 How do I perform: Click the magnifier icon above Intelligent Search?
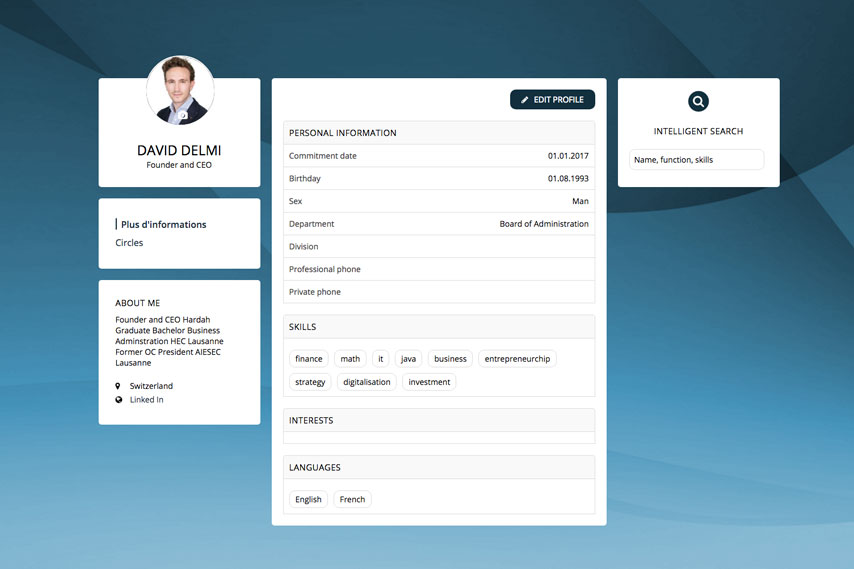point(698,101)
